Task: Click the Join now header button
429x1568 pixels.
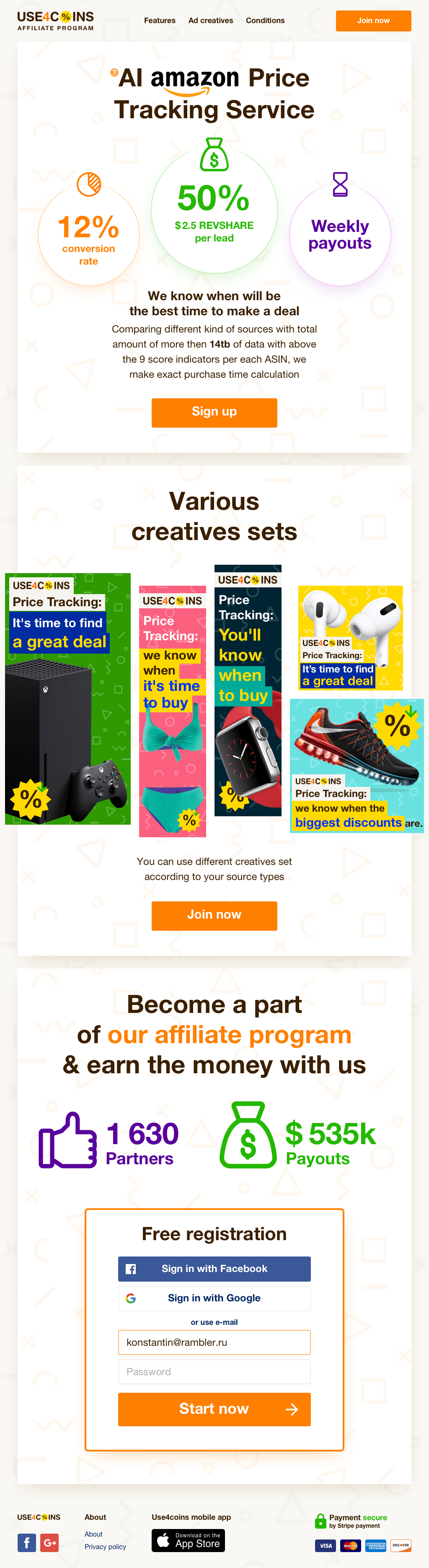Action: 374,21
